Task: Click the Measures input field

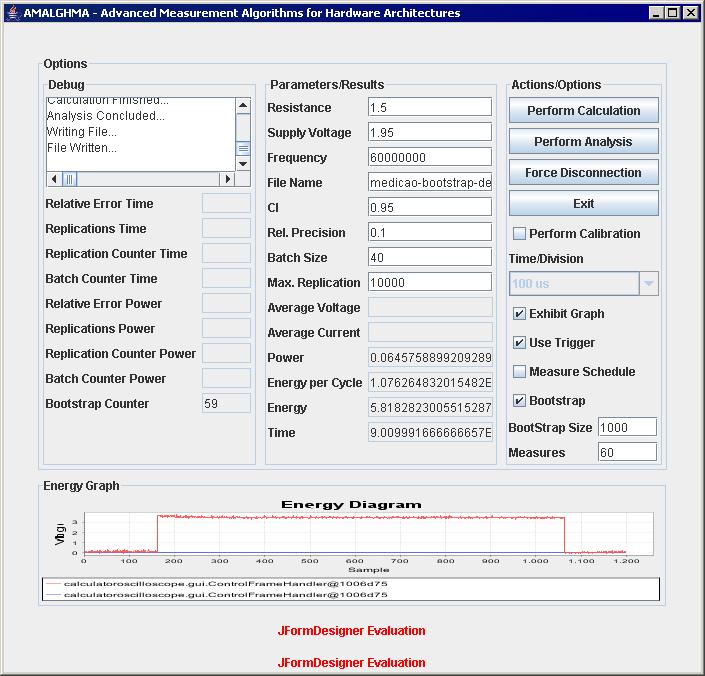Action: [x=627, y=452]
